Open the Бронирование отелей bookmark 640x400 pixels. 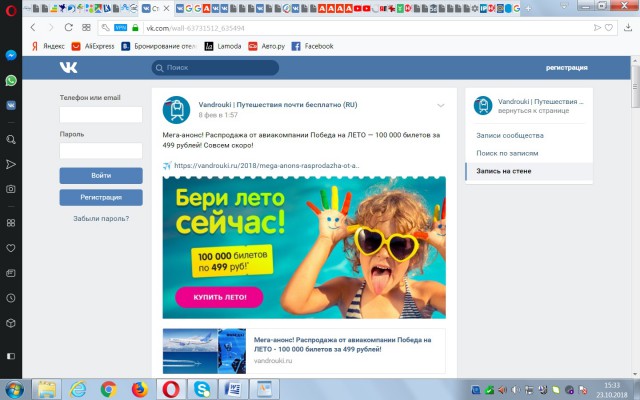tap(159, 46)
